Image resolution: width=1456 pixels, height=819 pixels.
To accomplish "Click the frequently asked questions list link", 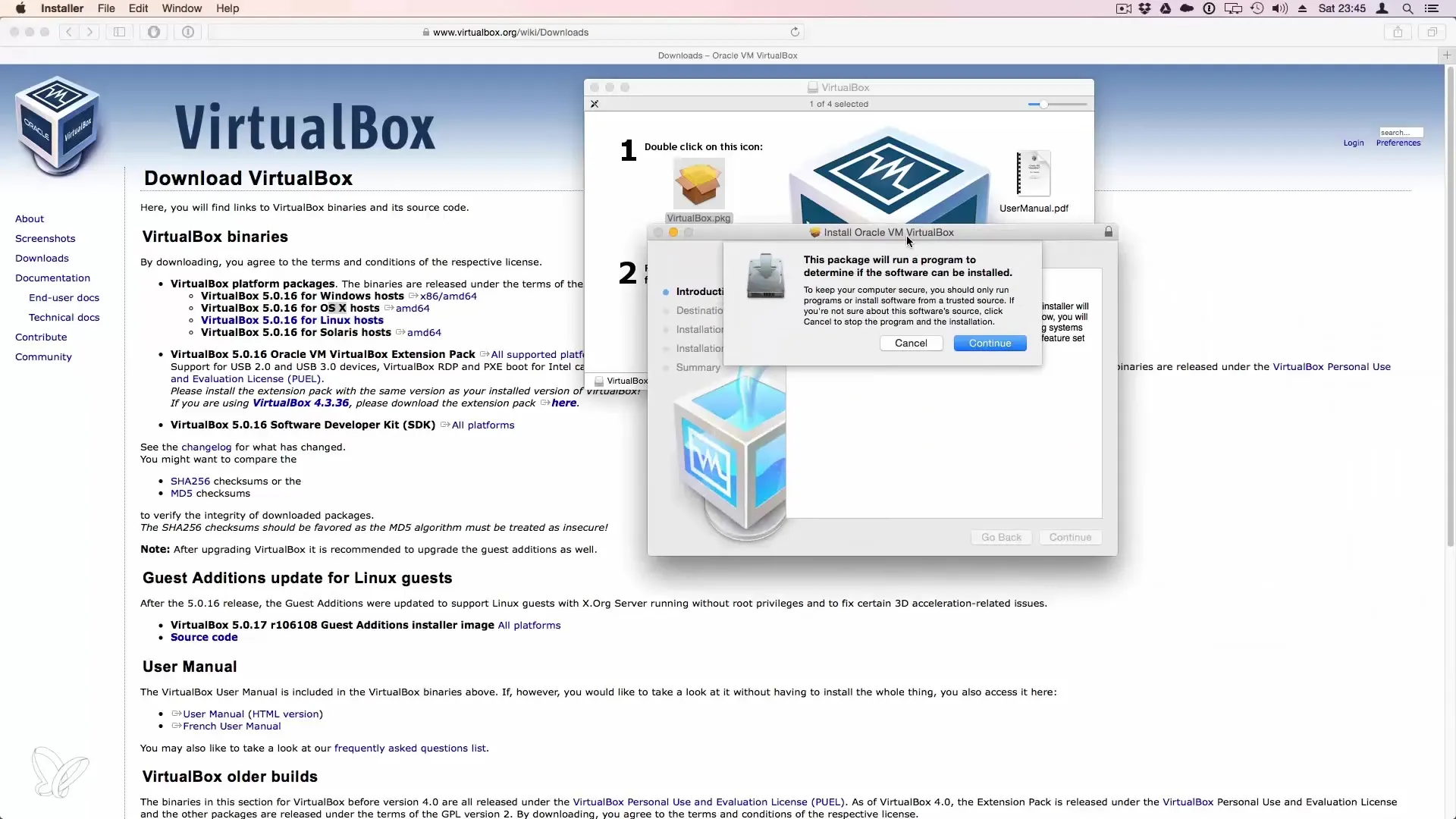I will (x=409, y=748).
